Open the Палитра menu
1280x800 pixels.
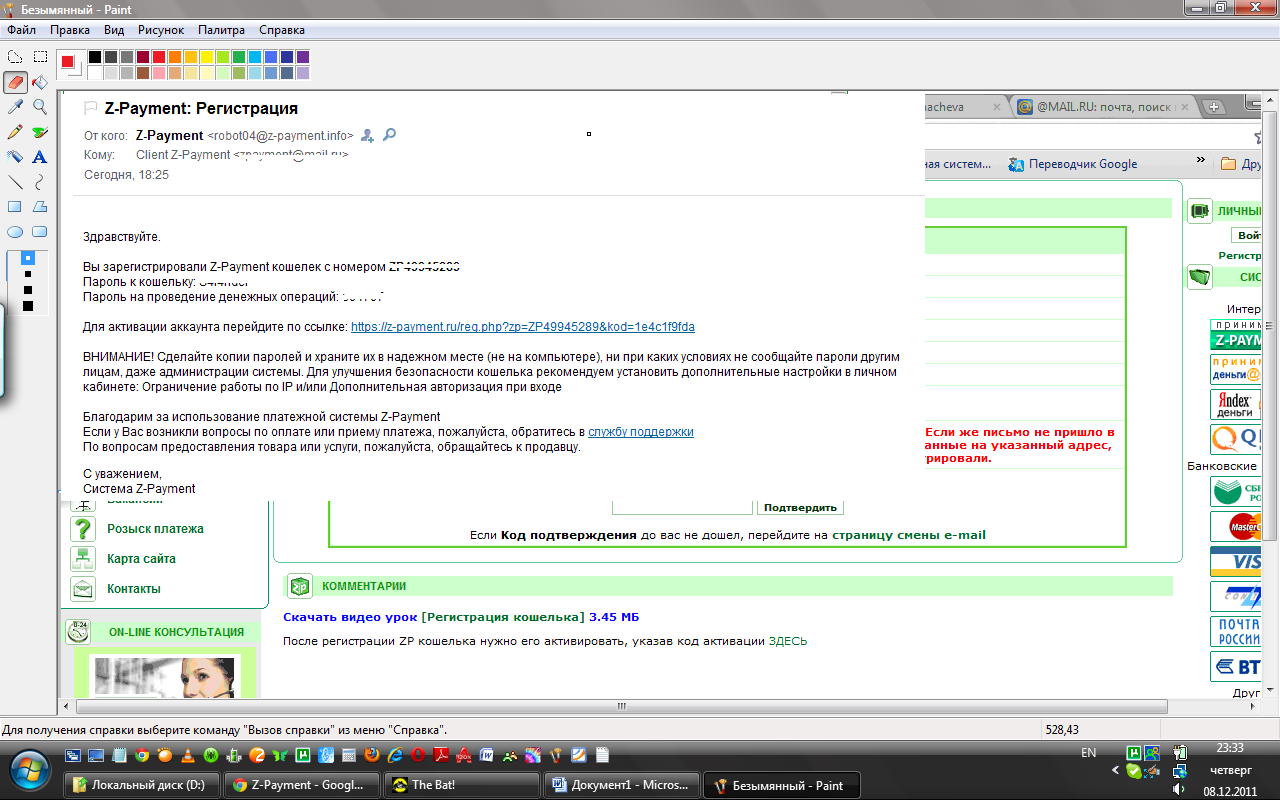pos(221,30)
